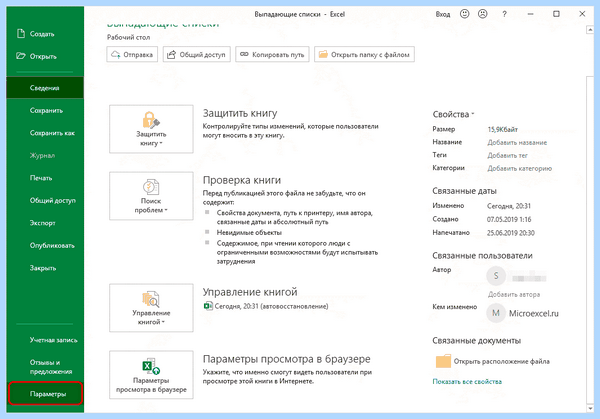
Task: Click the Добавить категорию field
Action: (519, 168)
